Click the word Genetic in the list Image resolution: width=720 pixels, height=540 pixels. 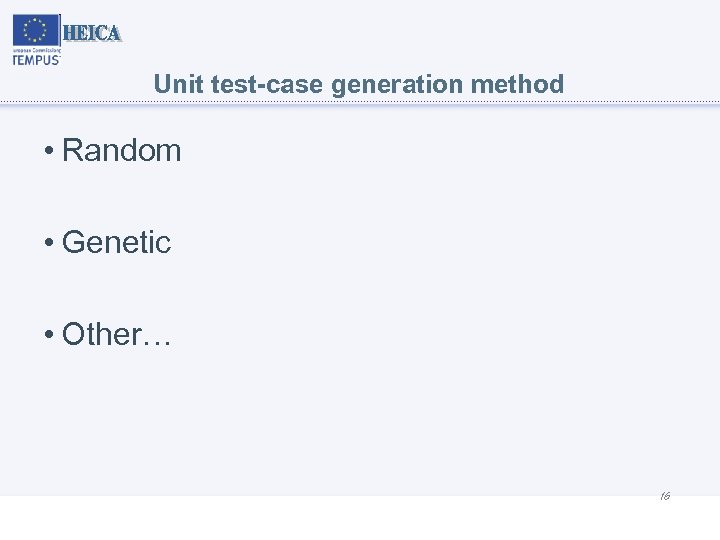click(x=116, y=243)
